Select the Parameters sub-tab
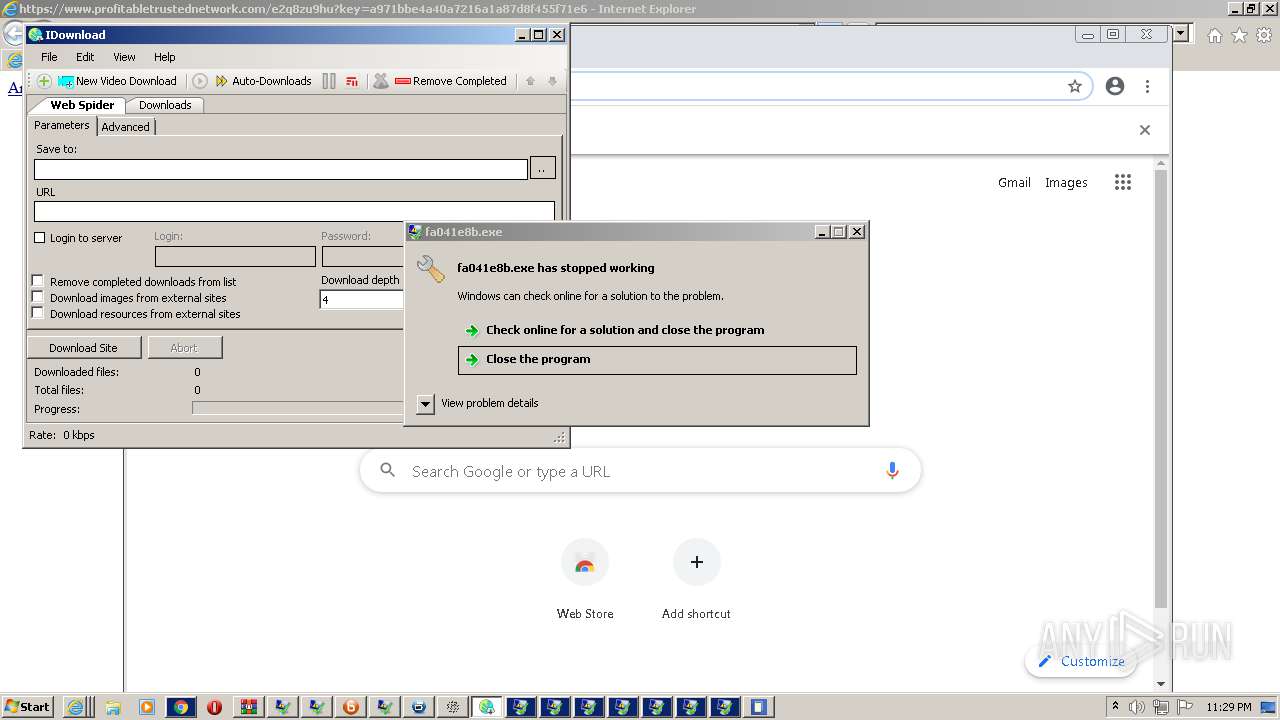 (62, 125)
